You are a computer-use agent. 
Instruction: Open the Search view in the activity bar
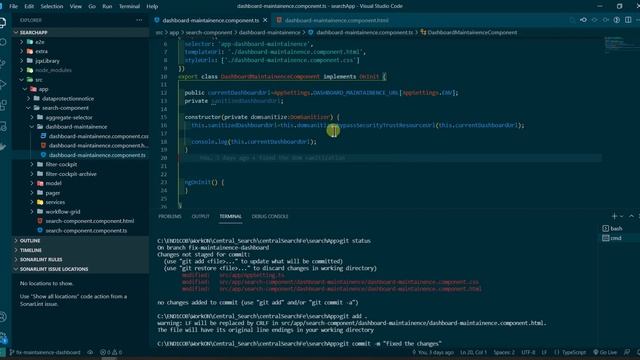point(3,42)
